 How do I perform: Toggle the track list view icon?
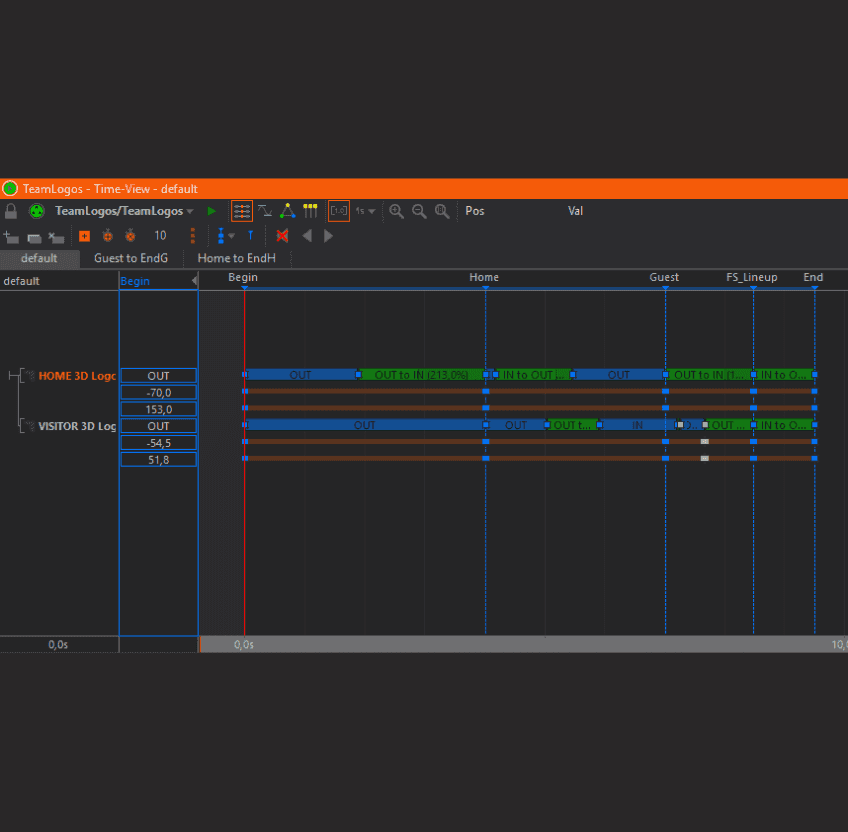click(x=242, y=211)
